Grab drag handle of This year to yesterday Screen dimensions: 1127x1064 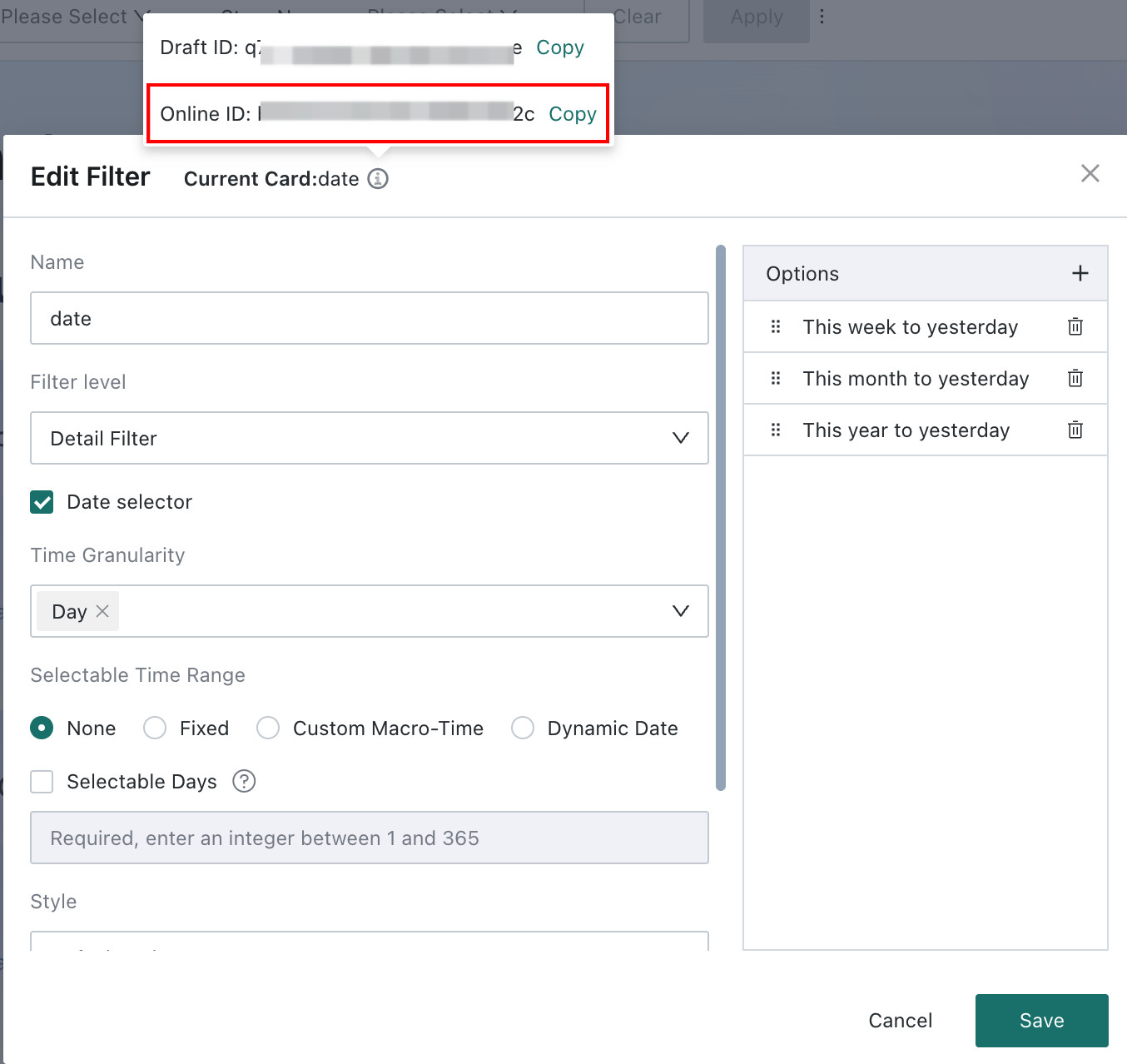776,430
